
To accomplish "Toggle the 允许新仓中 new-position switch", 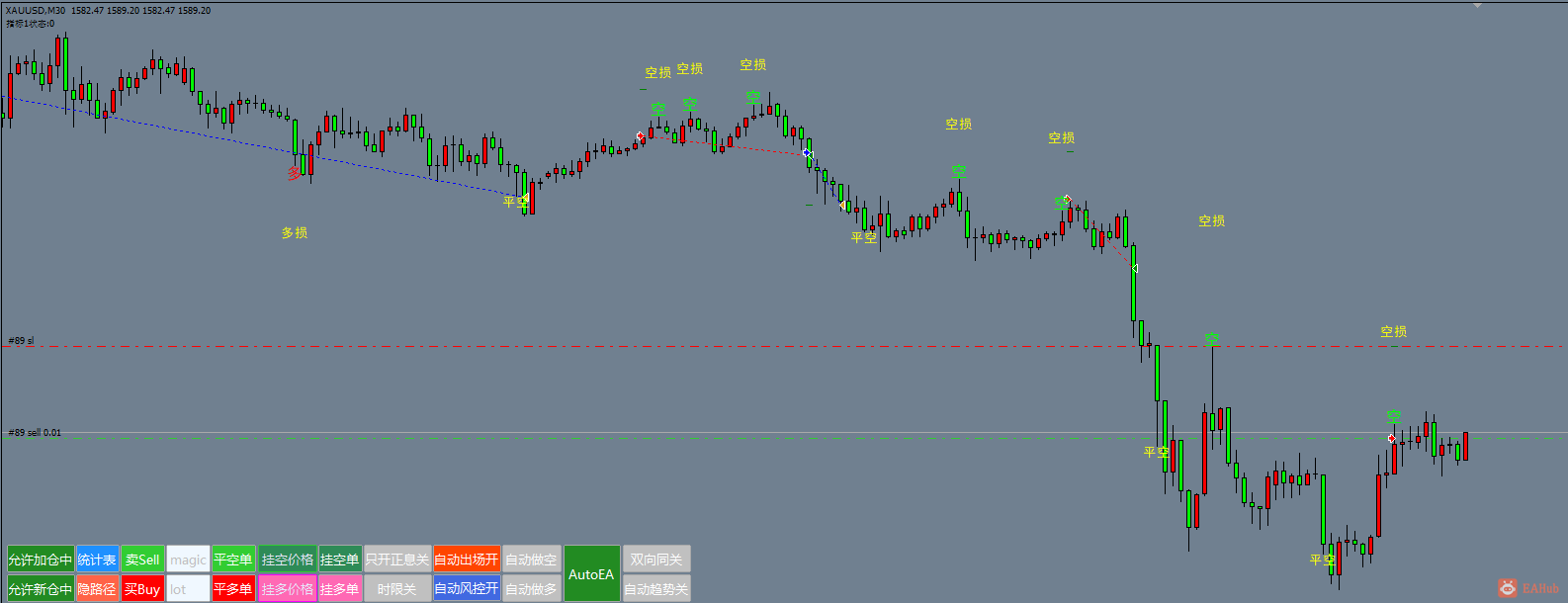I will 41,589.
